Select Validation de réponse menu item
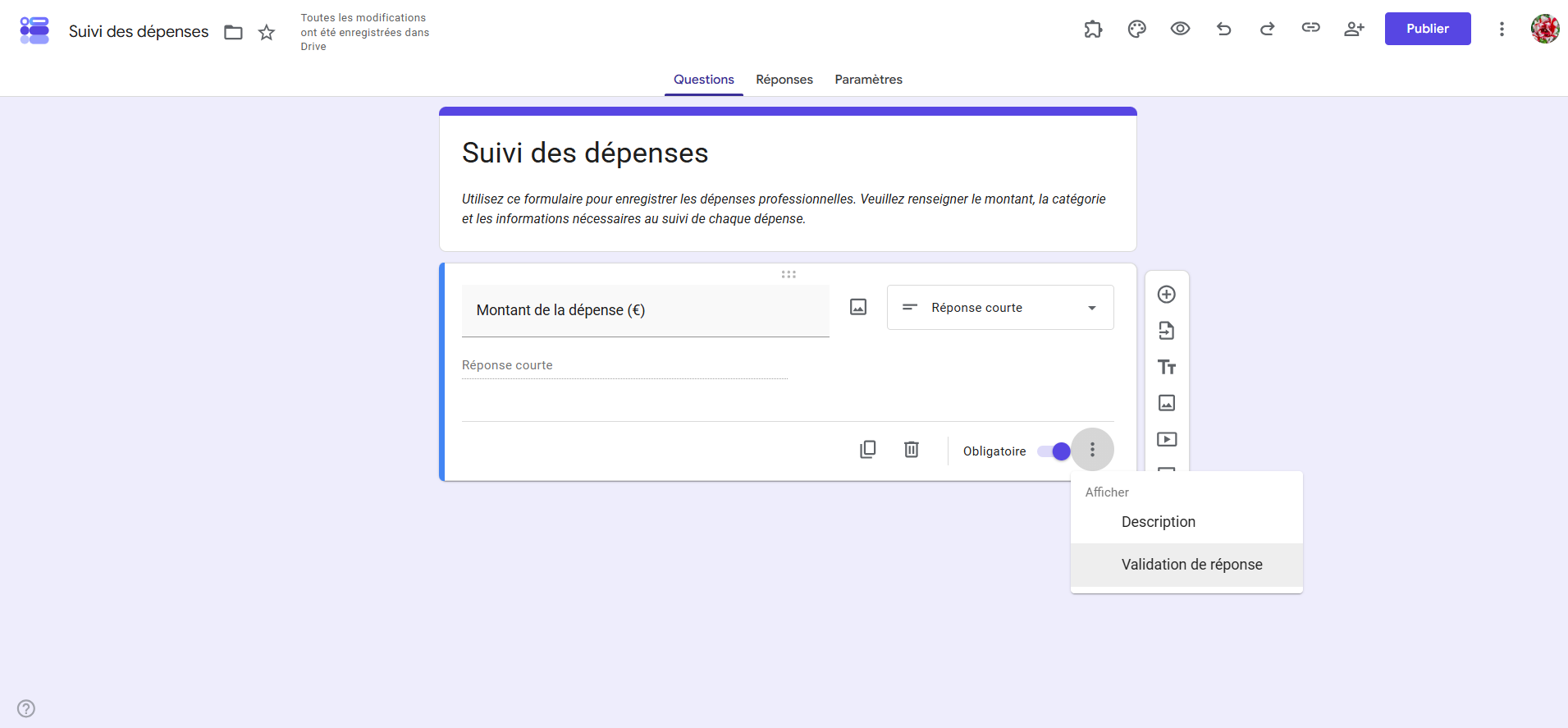 coord(1186,565)
